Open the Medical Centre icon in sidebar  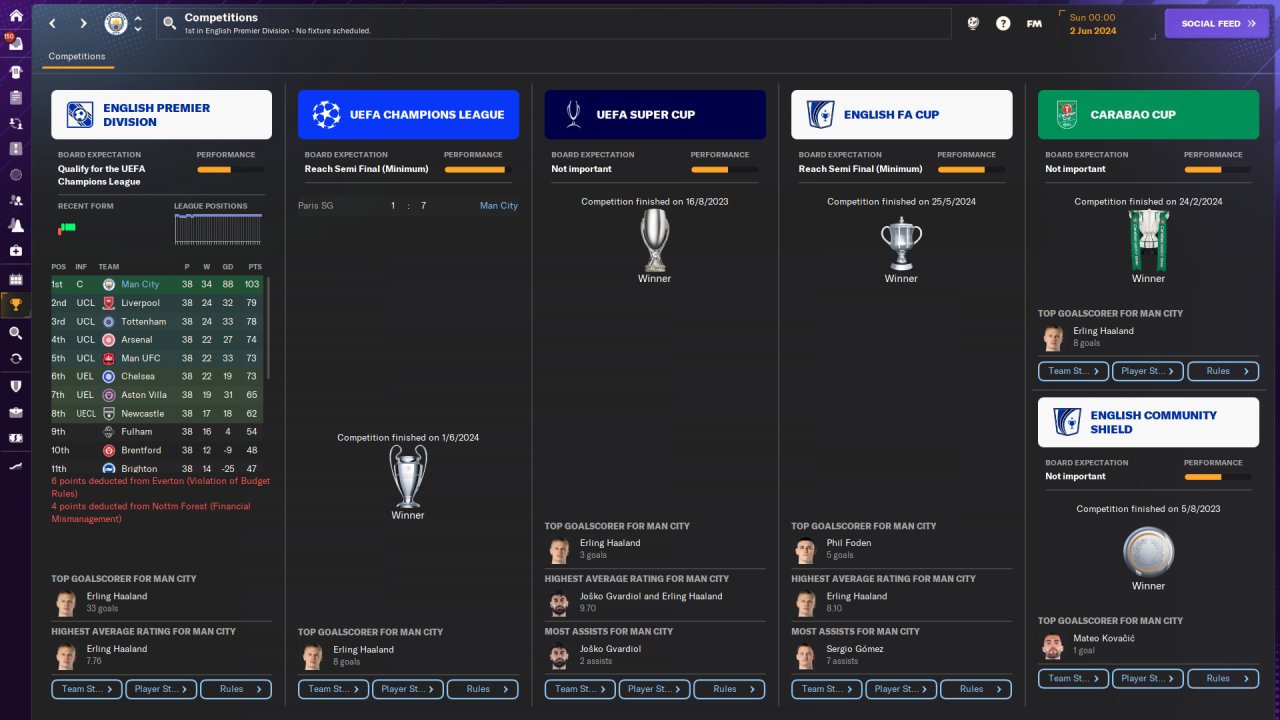tap(15, 250)
